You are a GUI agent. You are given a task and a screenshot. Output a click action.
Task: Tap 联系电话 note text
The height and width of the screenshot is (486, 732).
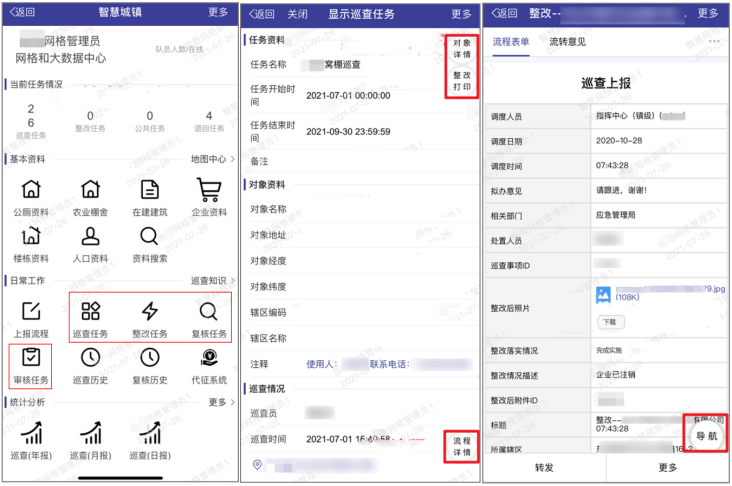389,364
